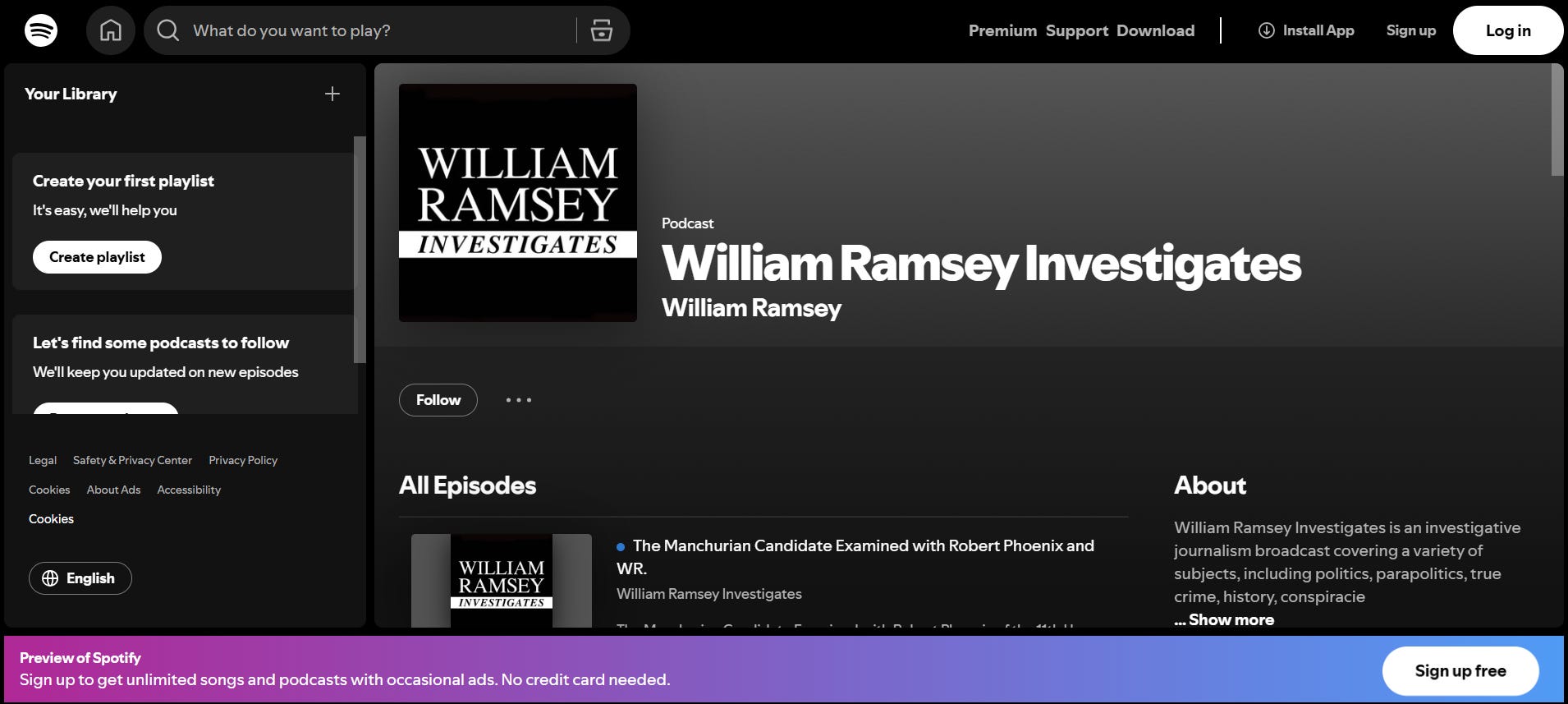Click 'Your Library' heading
Screen dimensions: 1568x704
(x=71, y=94)
